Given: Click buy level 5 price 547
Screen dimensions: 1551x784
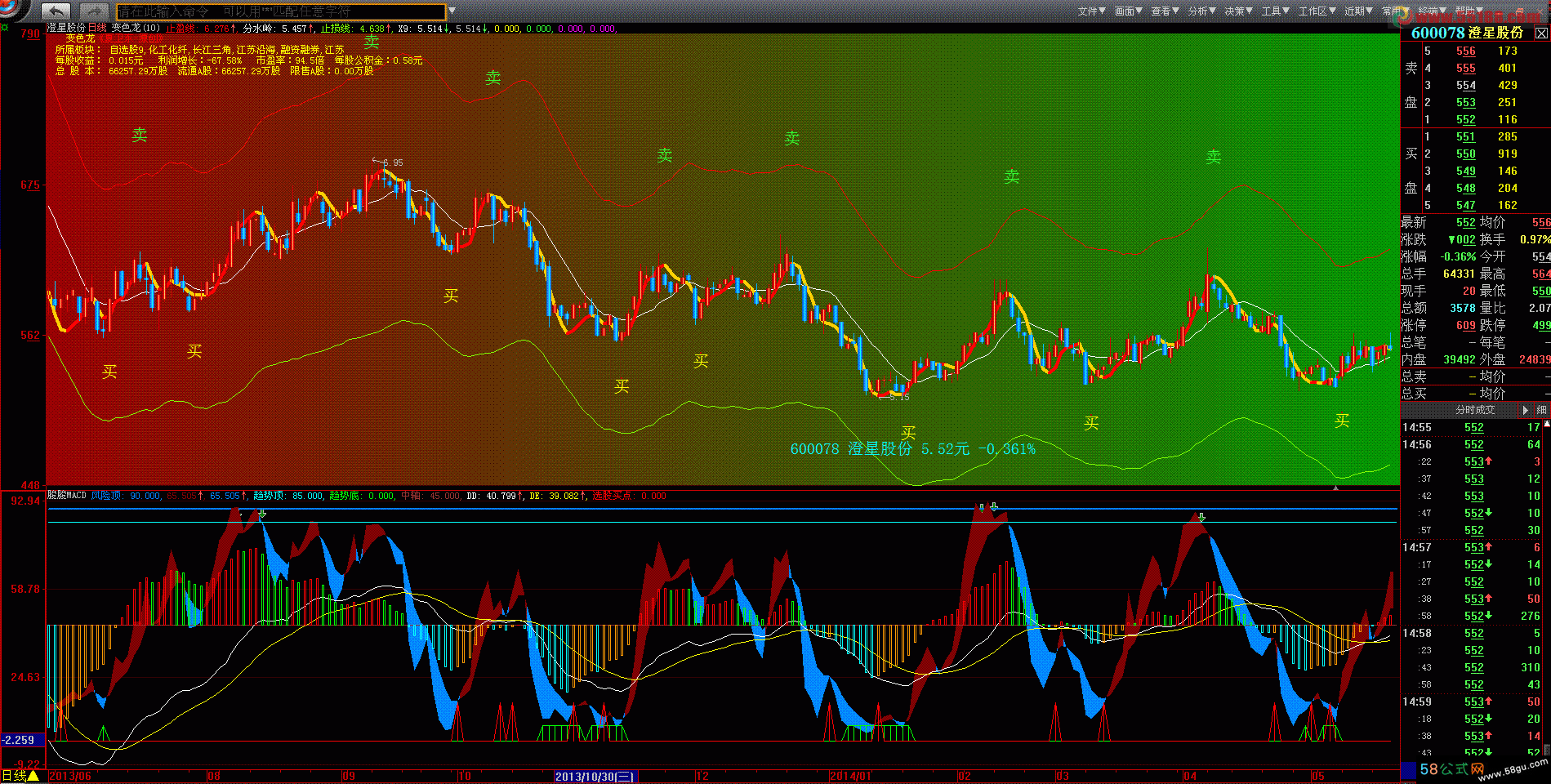Looking at the screenshot, I should pos(1466,205).
